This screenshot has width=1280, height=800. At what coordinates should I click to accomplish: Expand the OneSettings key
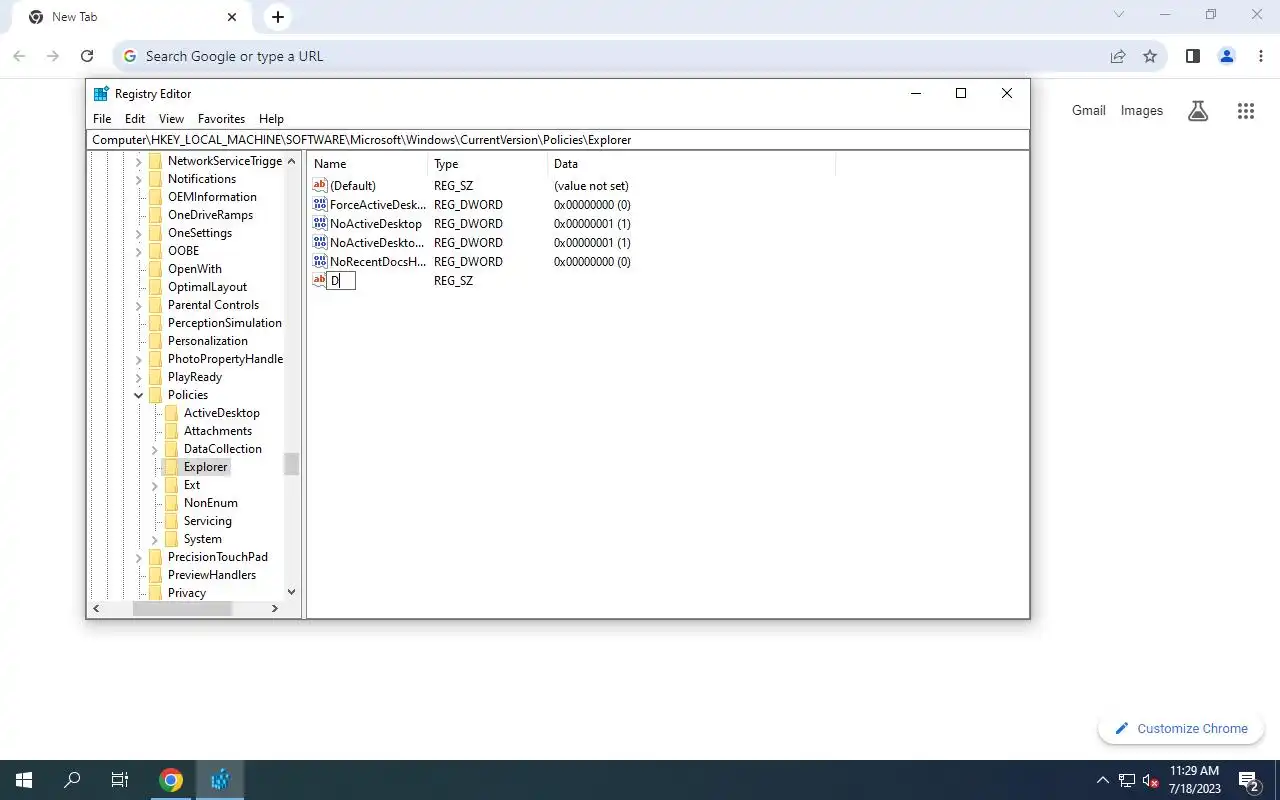click(139, 233)
